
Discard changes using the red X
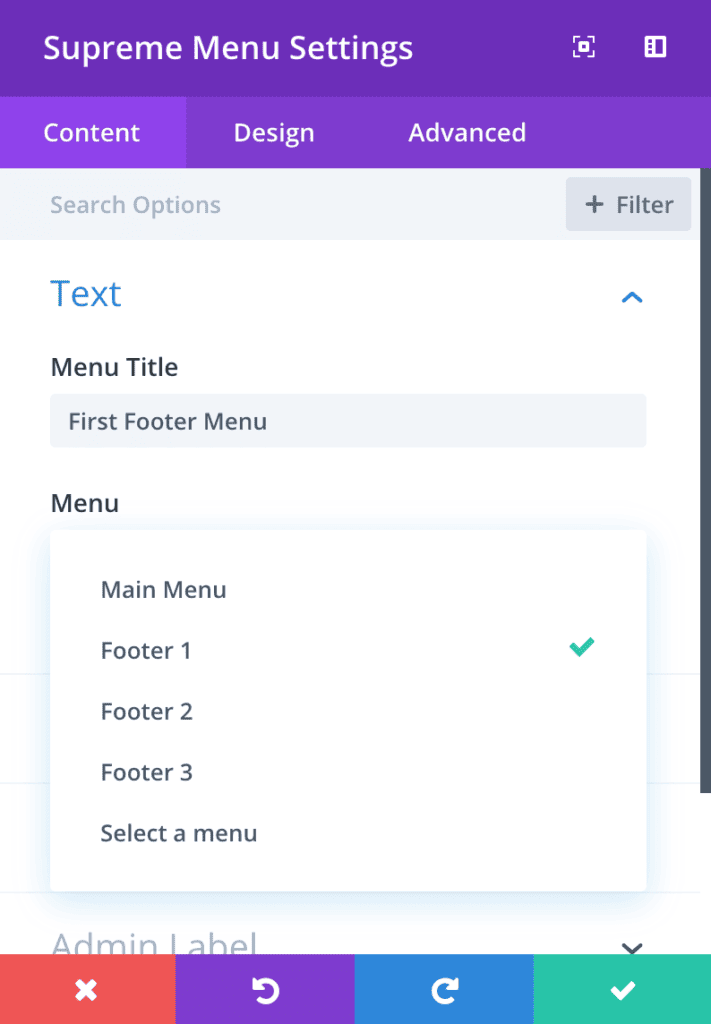click(87, 989)
